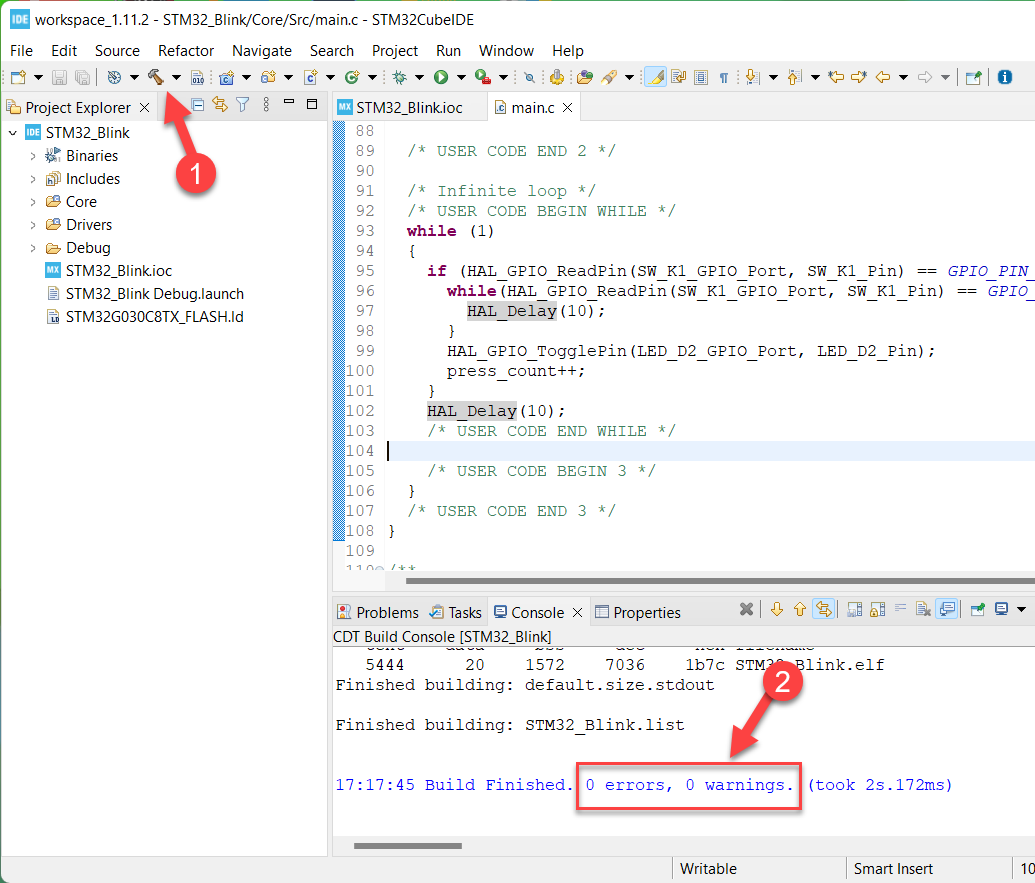
Task: Click the console horizontal scrollbar thumb
Action: [408, 845]
